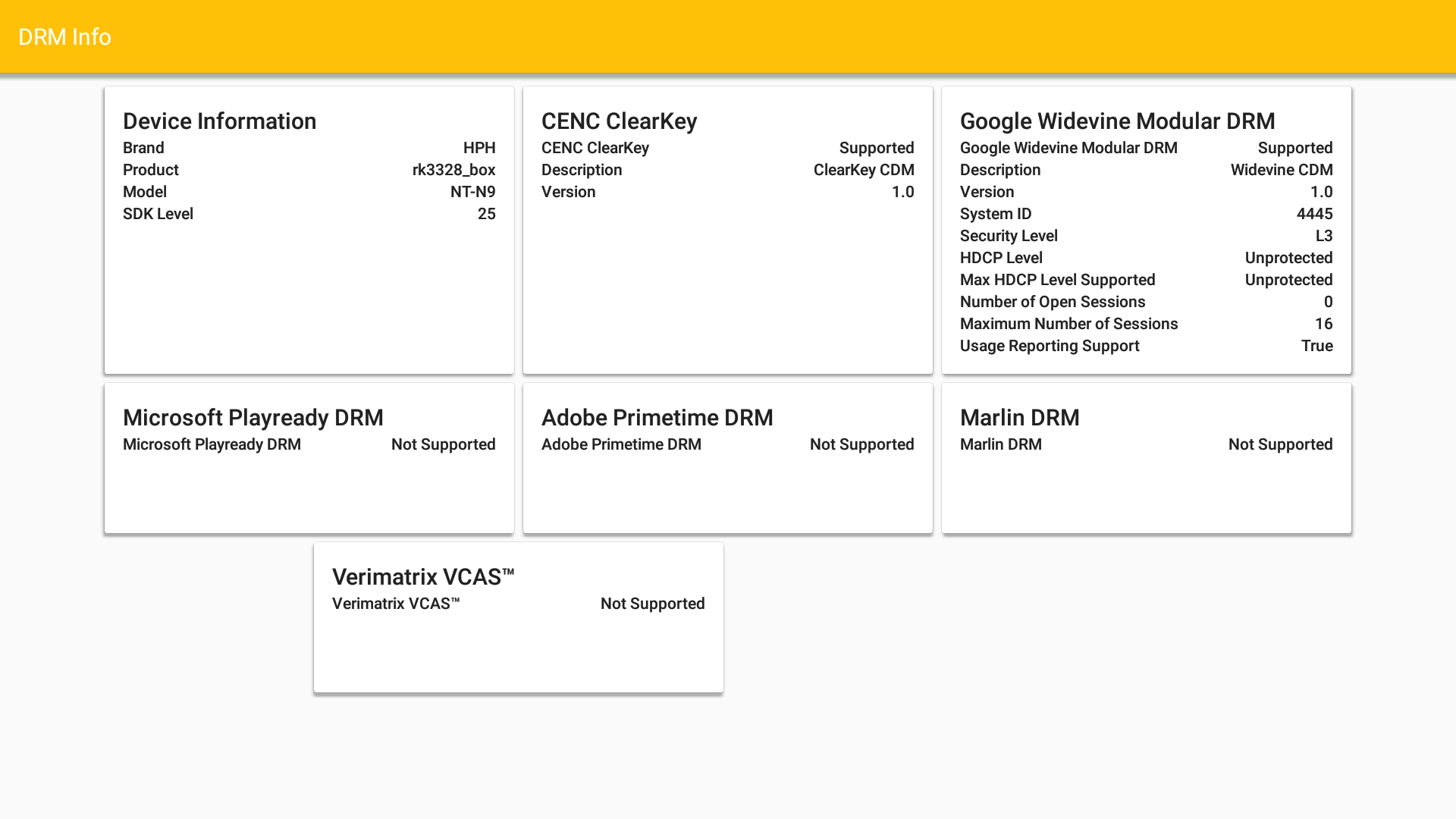Click the Security Level value L3
The height and width of the screenshot is (819, 1456).
click(x=1324, y=236)
